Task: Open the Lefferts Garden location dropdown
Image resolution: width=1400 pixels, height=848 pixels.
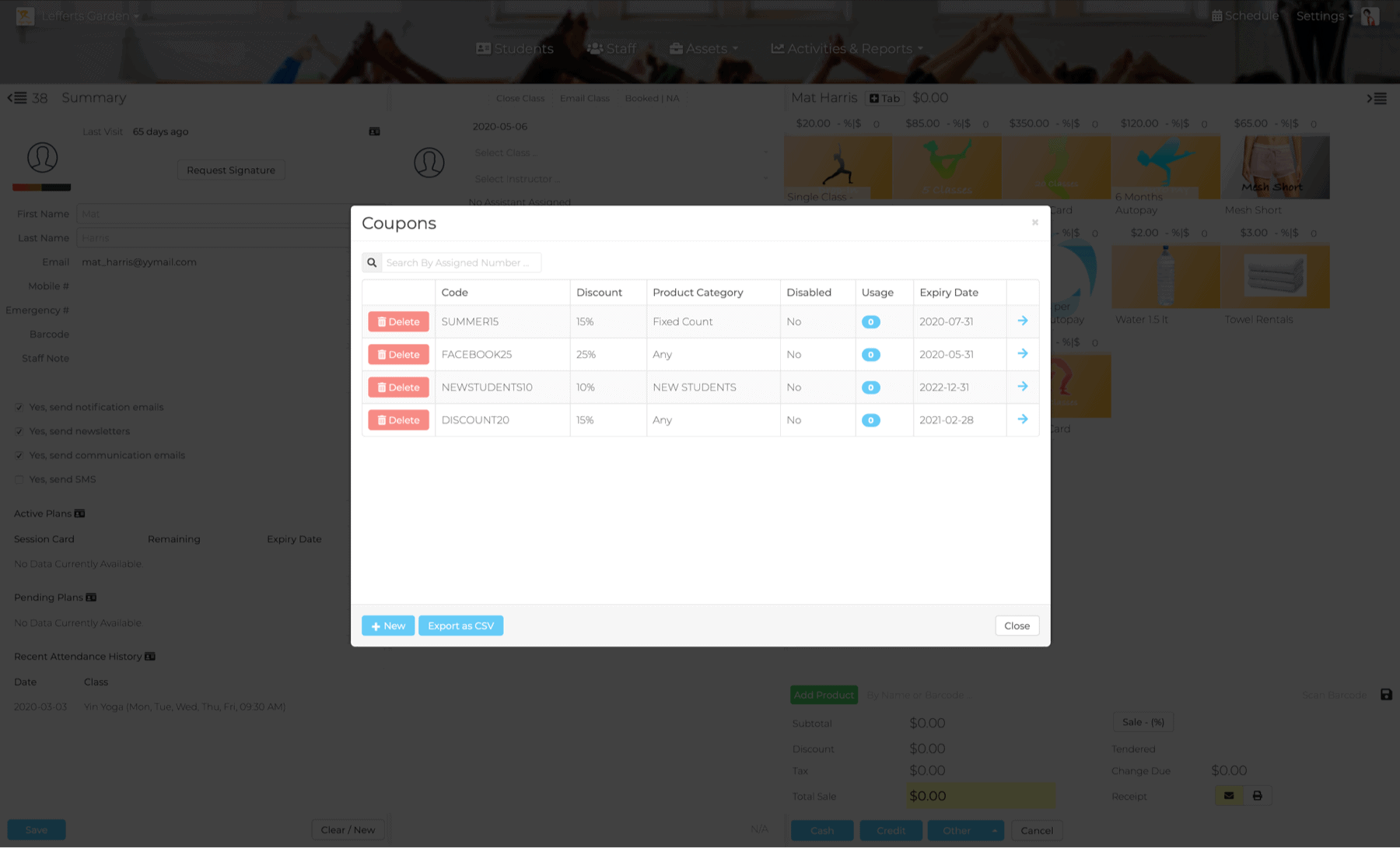Action: click(x=89, y=16)
